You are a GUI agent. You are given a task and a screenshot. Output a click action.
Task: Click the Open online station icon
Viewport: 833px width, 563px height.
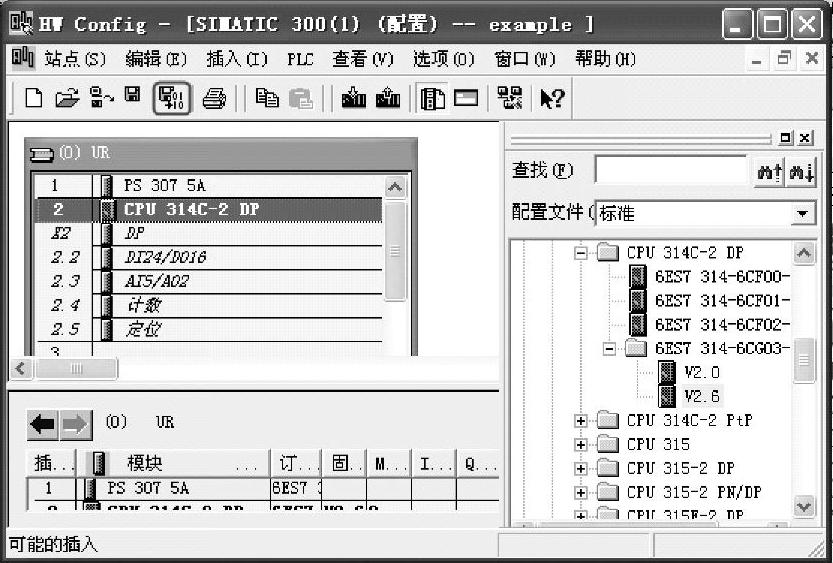click(100, 98)
